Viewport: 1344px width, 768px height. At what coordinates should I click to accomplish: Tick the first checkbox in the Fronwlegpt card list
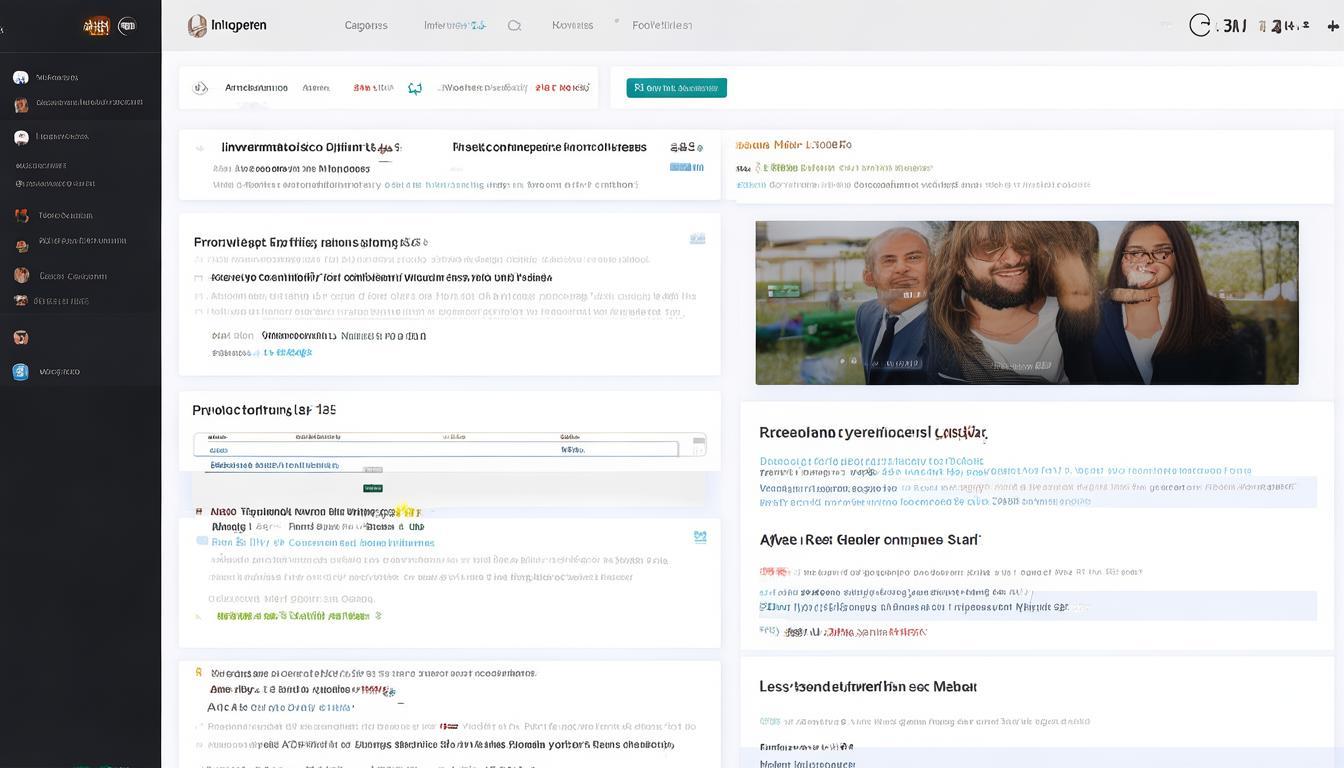click(x=198, y=278)
